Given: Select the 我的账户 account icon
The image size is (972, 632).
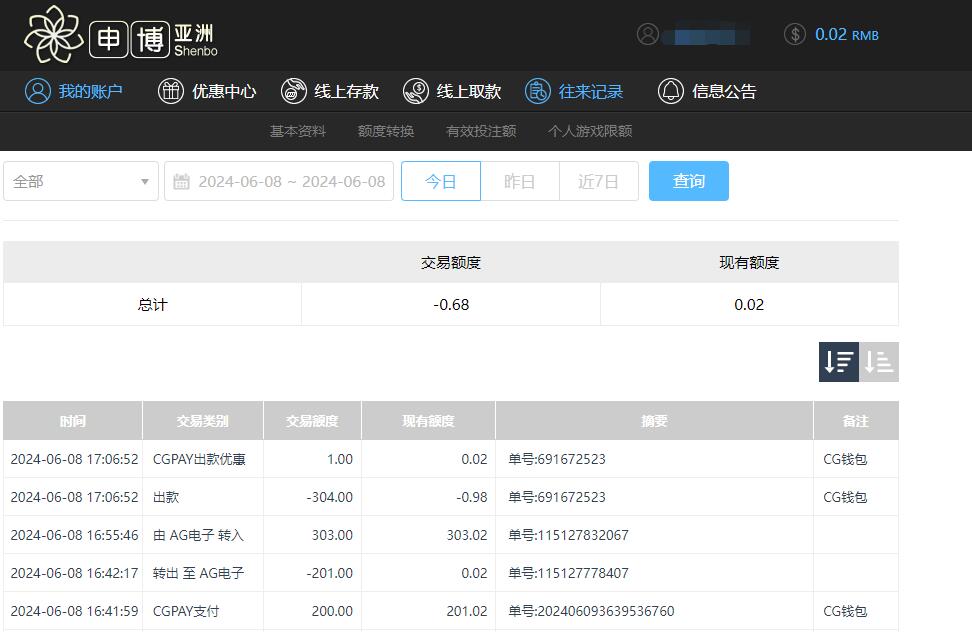Looking at the screenshot, I should pyautogui.click(x=37, y=91).
